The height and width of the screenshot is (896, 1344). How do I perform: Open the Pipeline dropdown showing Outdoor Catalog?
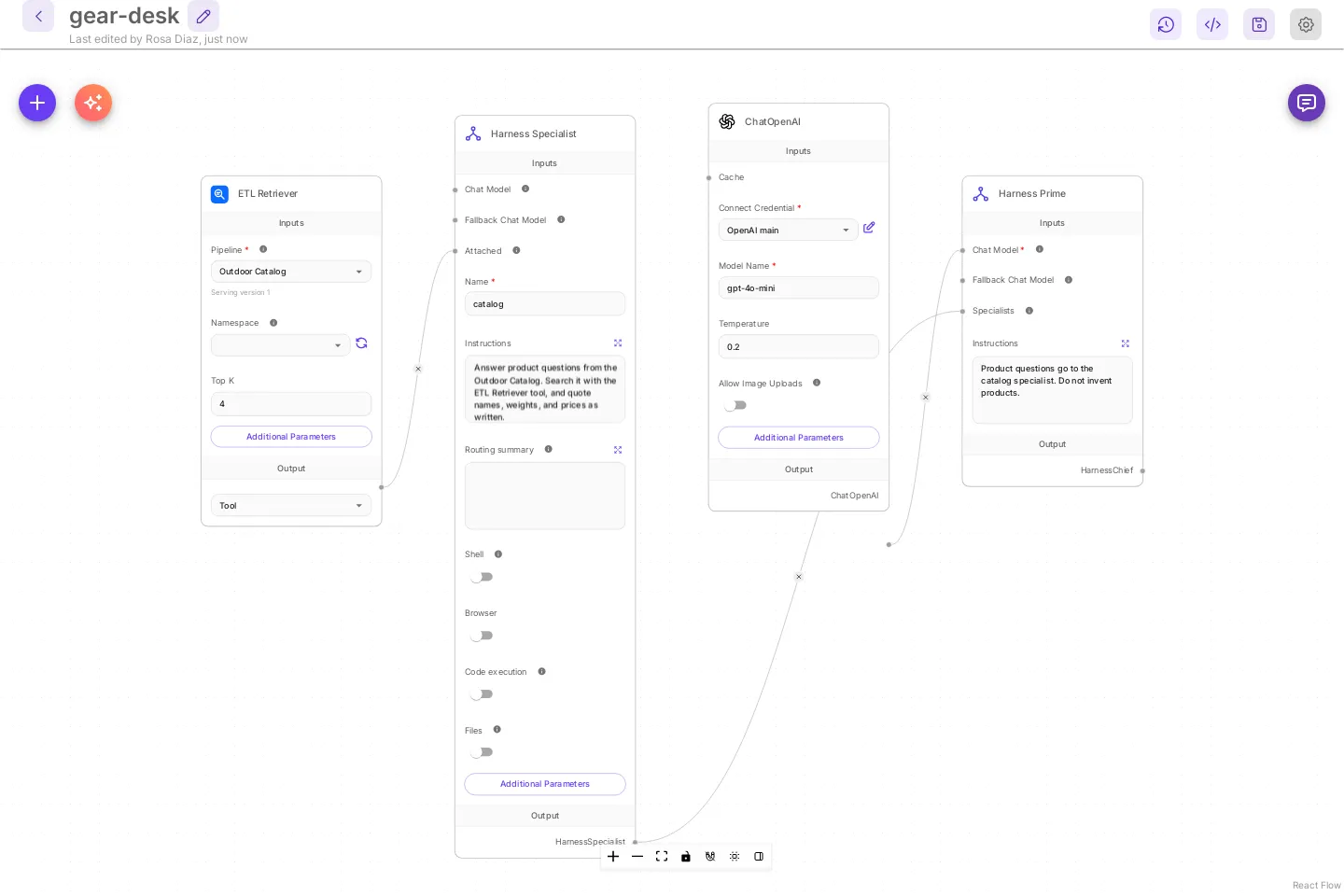coord(291,272)
